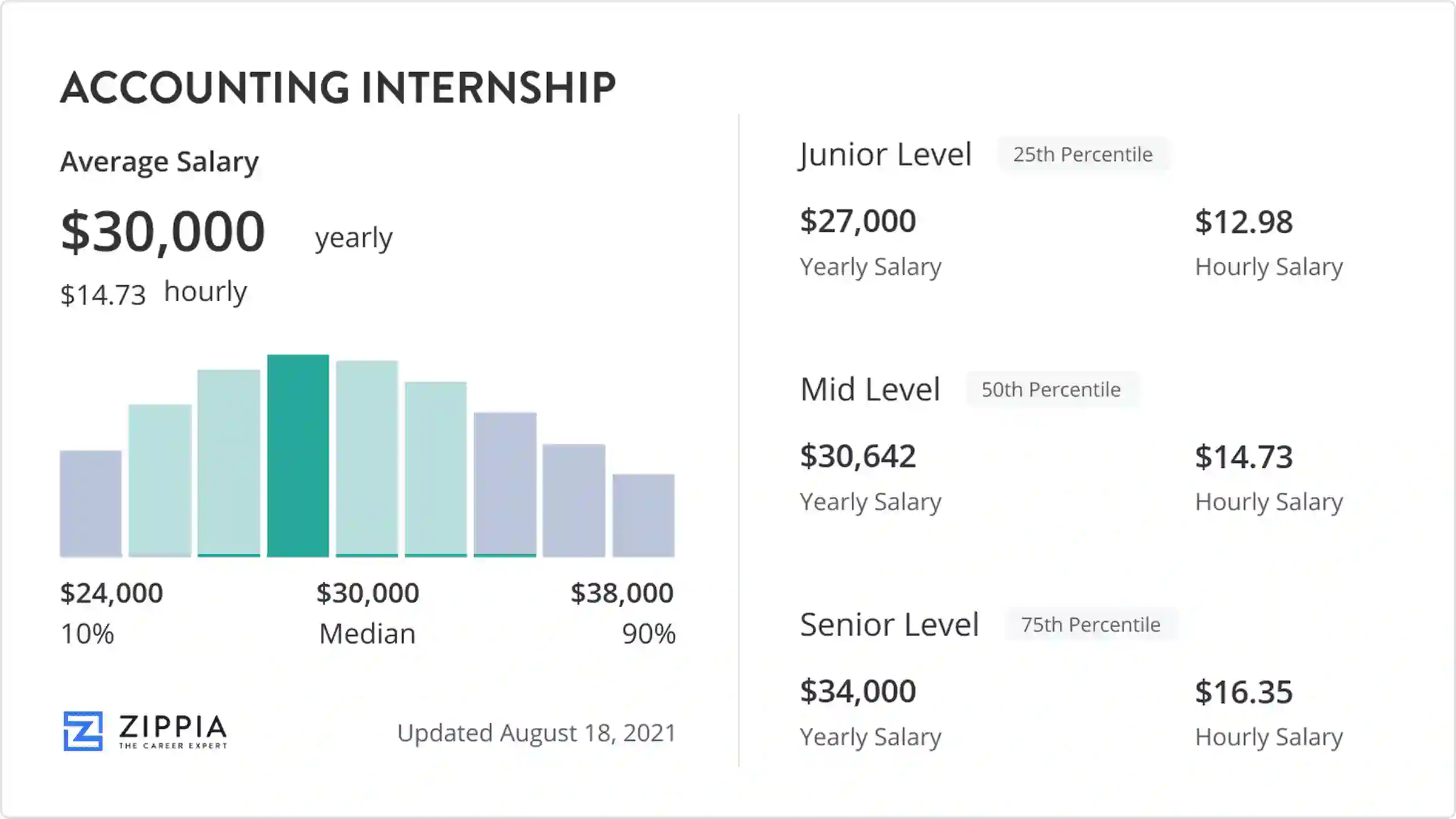Click the Median label under the chart
Image resolution: width=1456 pixels, height=819 pixels.
[x=367, y=634]
